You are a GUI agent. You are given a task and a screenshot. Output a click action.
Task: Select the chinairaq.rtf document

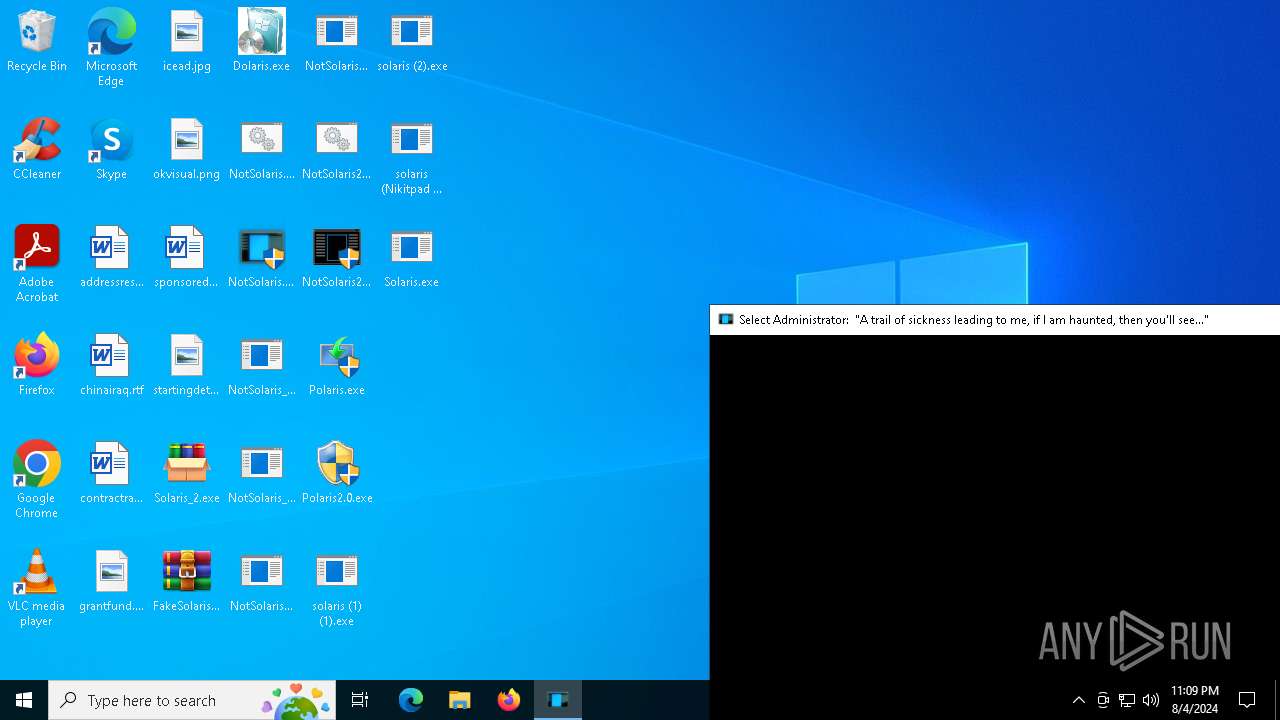[x=111, y=365]
